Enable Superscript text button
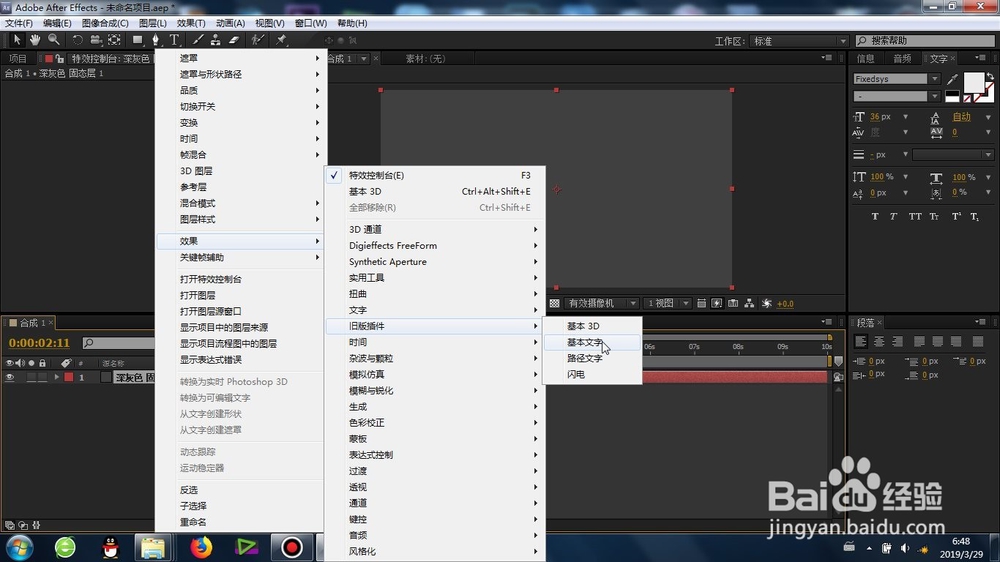This screenshot has height=562, width=1000. (956, 216)
